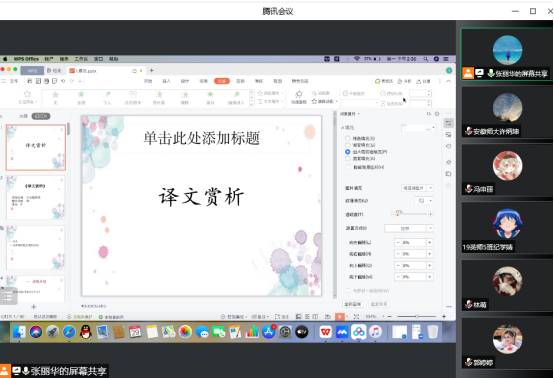Click the reset background button beside Apply to All
The height and width of the screenshot is (378, 554).
click(379, 304)
